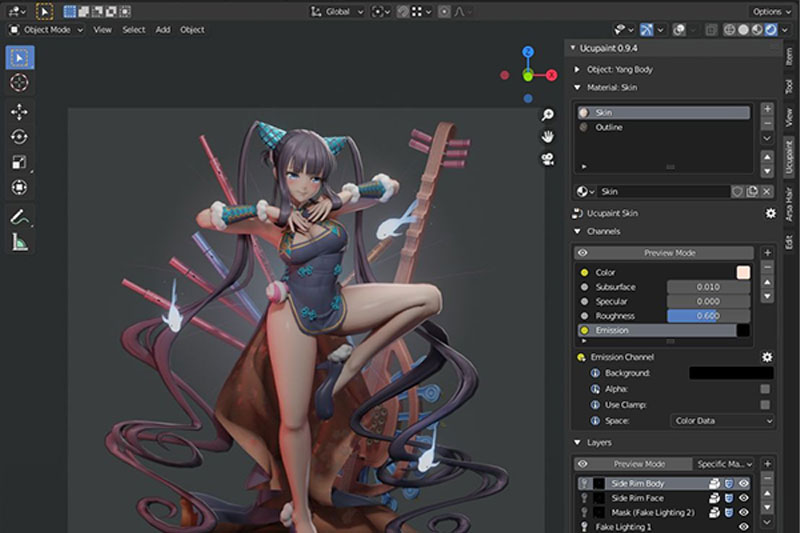
Task: Open the Select menu
Action: click(134, 30)
